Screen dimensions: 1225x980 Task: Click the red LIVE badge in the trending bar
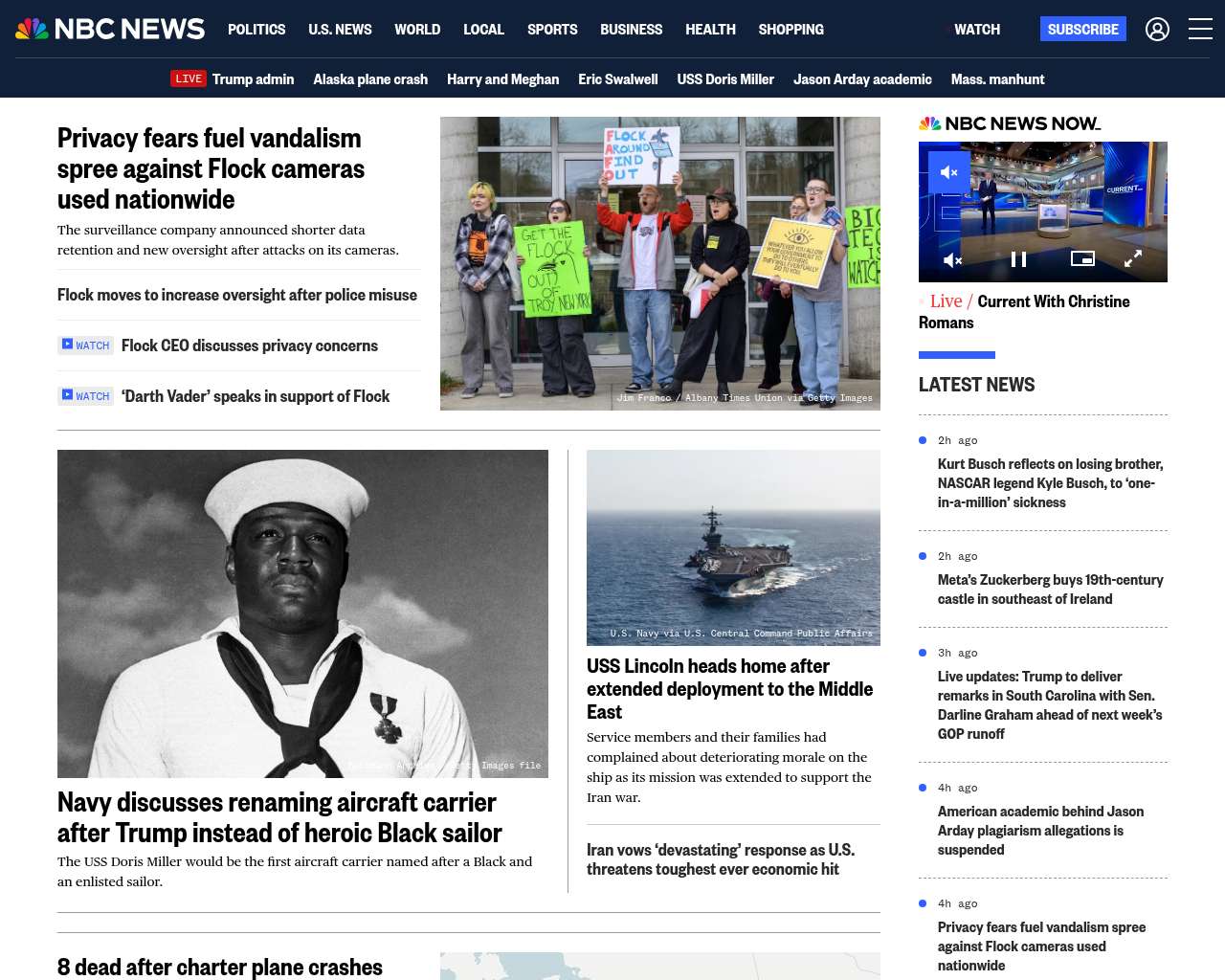coord(189,78)
